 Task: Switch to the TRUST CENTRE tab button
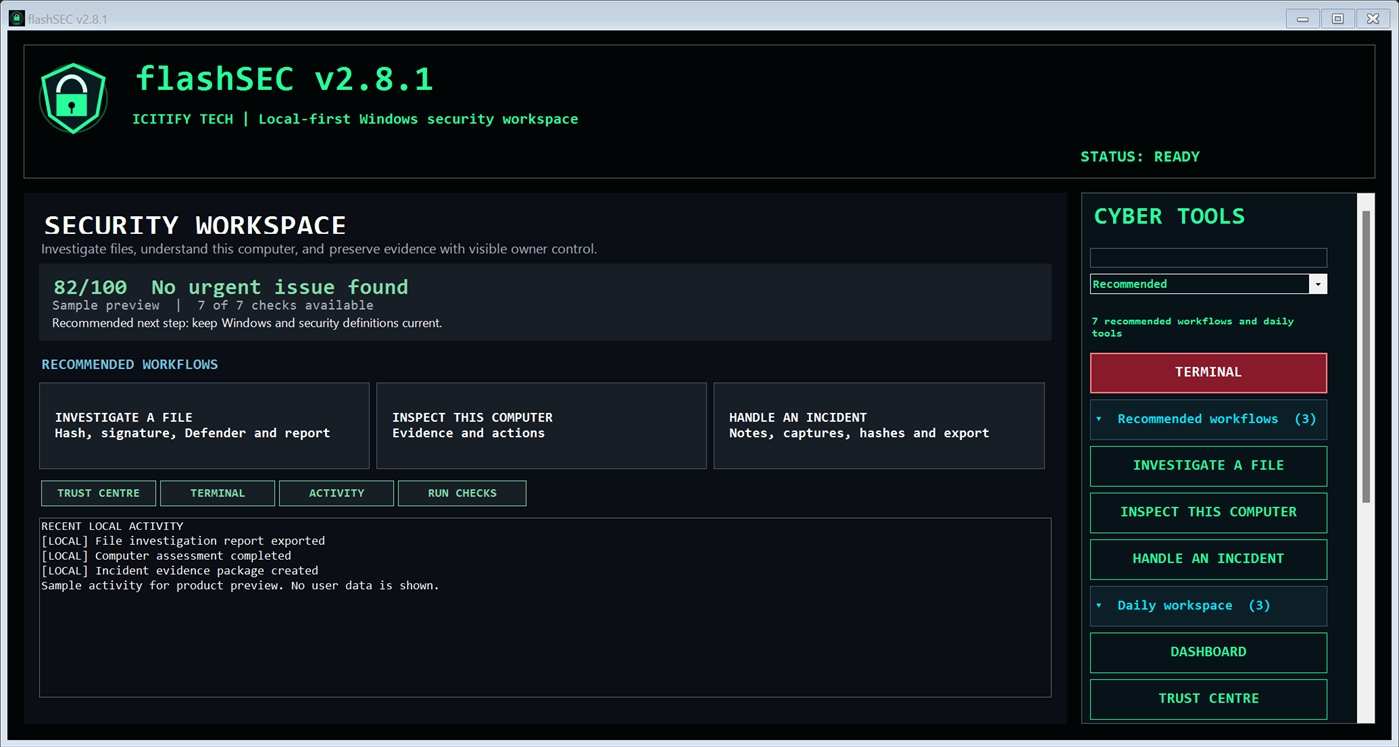click(98, 493)
